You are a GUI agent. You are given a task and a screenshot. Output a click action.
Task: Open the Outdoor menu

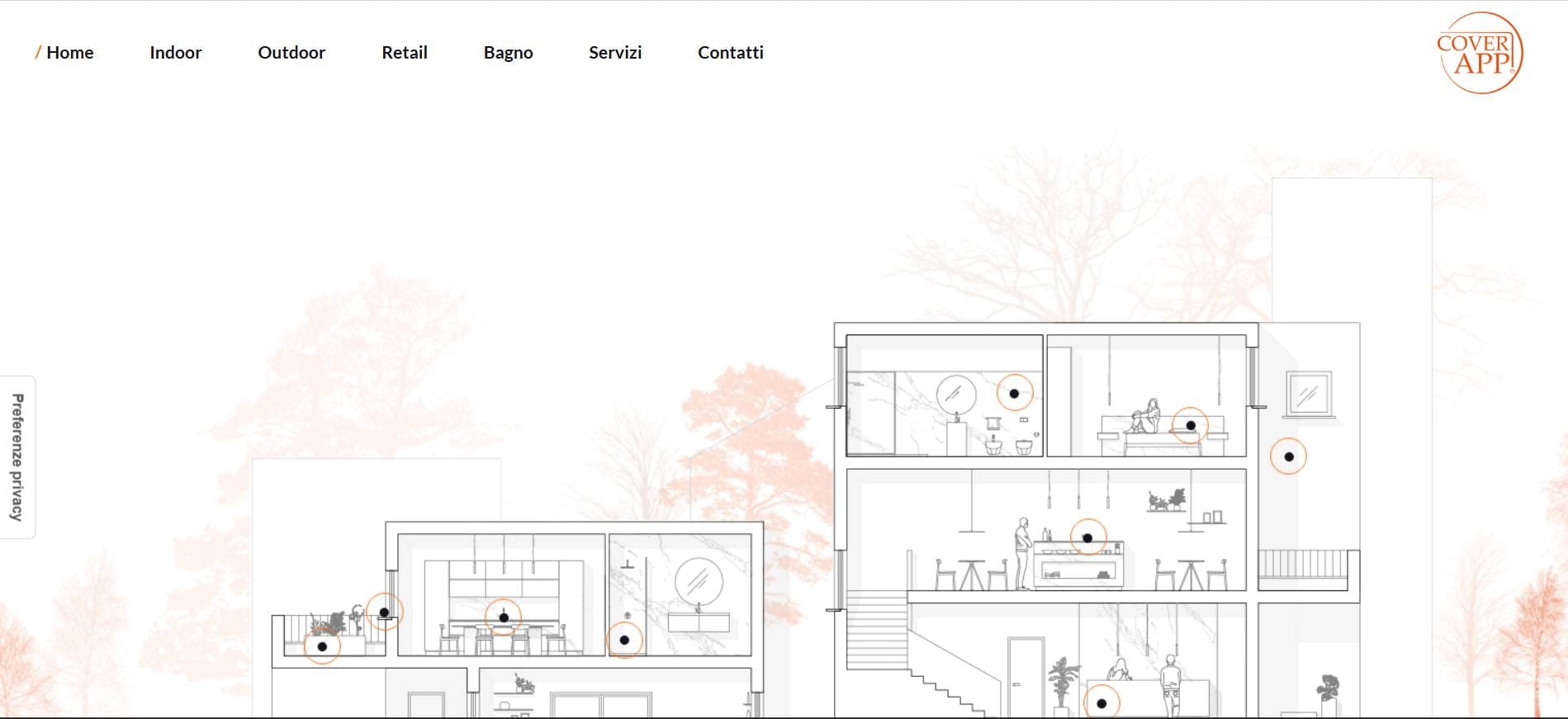291,53
